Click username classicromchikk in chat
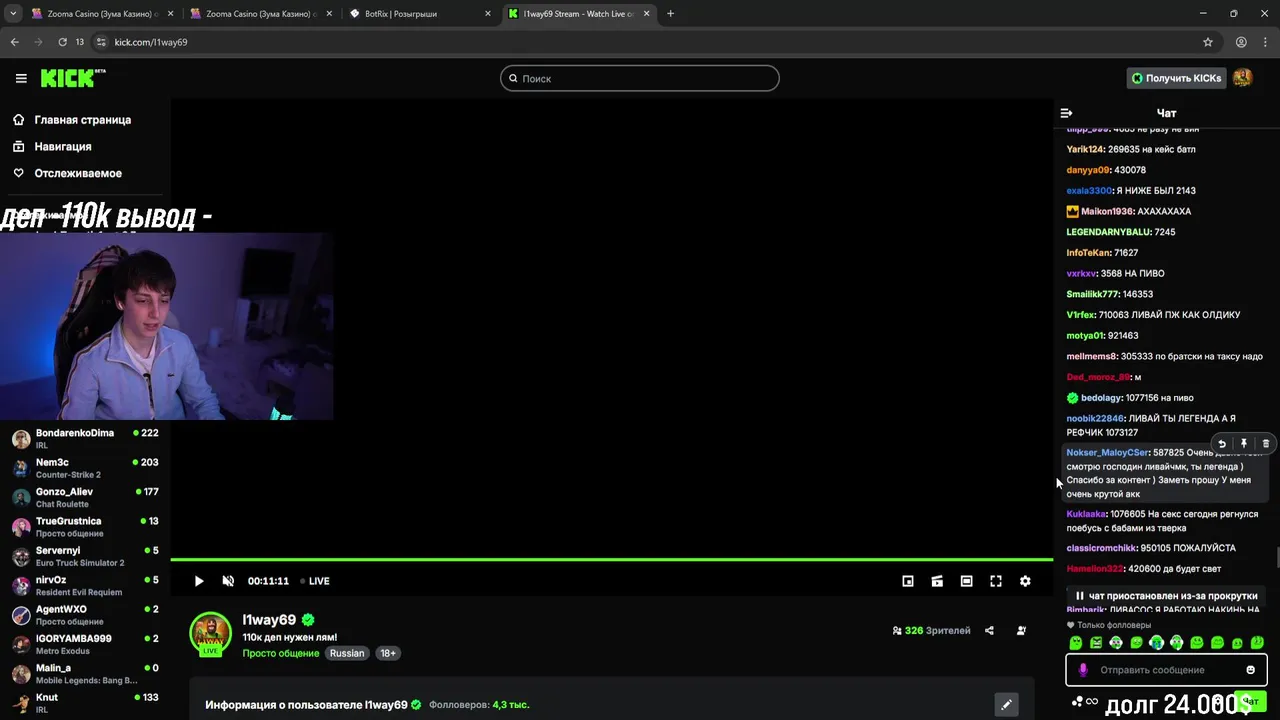Image resolution: width=1280 pixels, height=720 pixels. click(1101, 548)
